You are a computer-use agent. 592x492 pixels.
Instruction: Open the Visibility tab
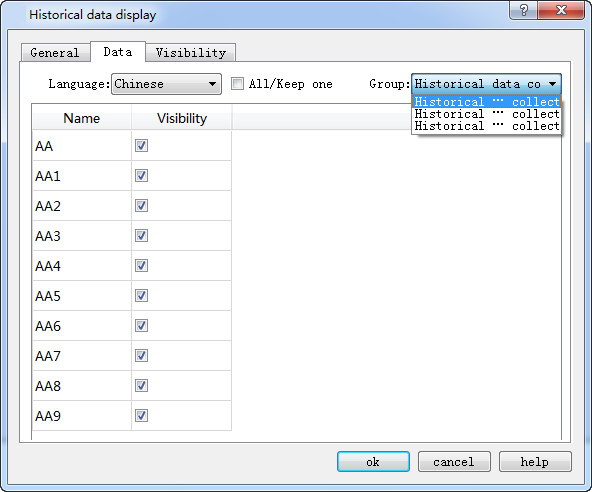(191, 52)
